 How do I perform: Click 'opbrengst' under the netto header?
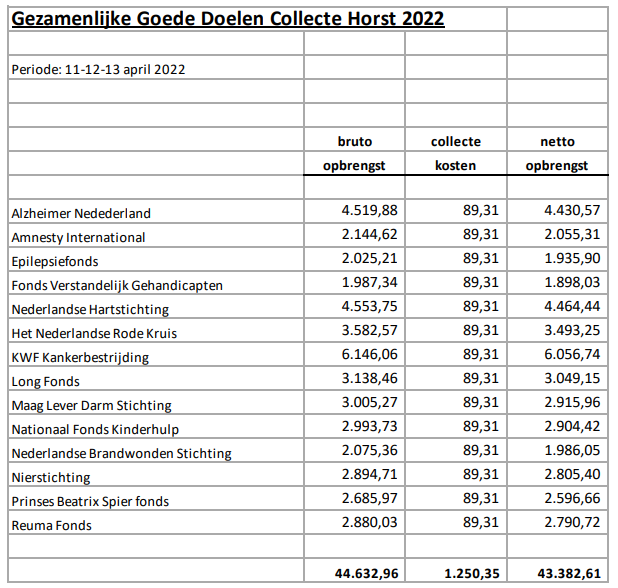click(x=557, y=166)
